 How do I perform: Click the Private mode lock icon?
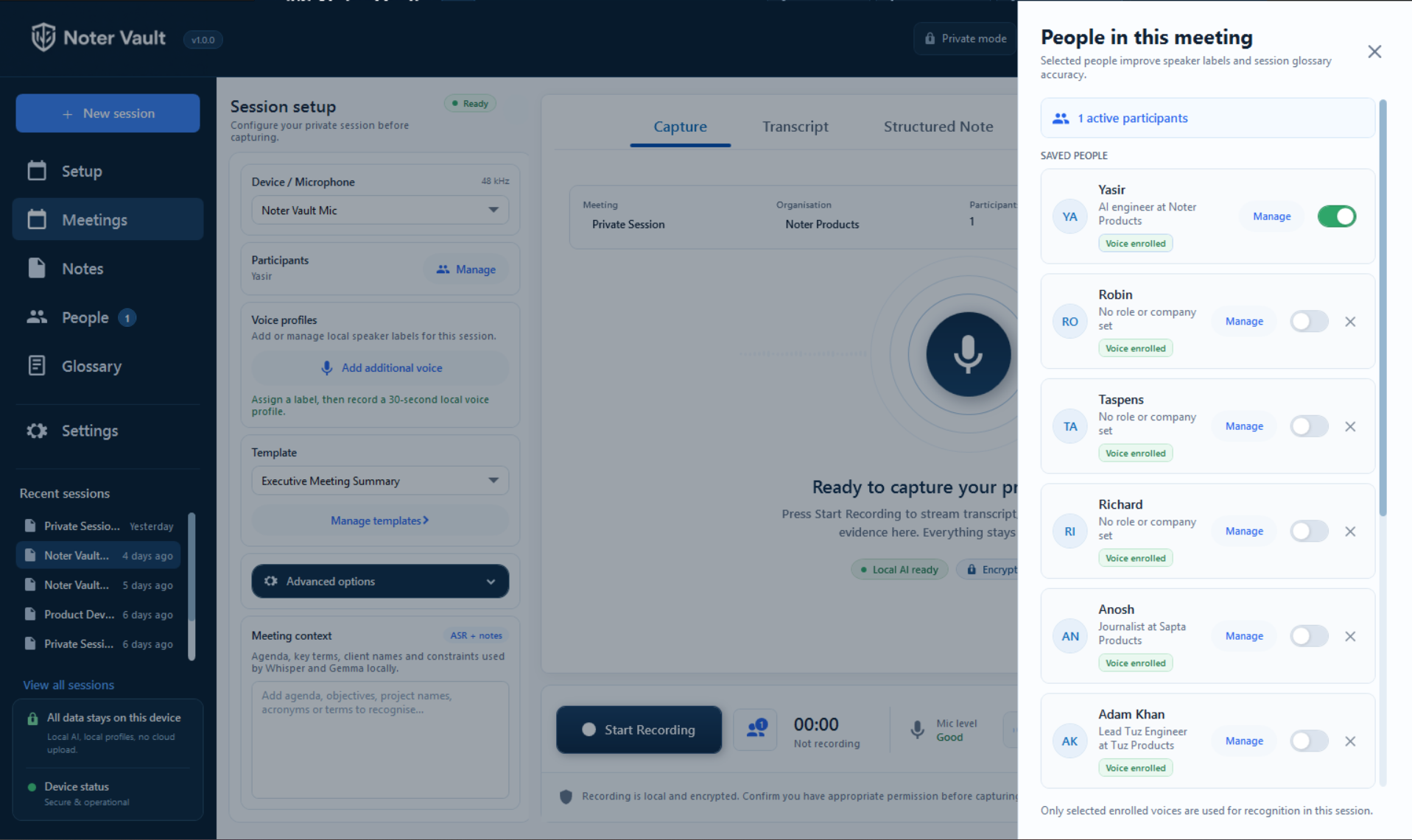tap(930, 38)
